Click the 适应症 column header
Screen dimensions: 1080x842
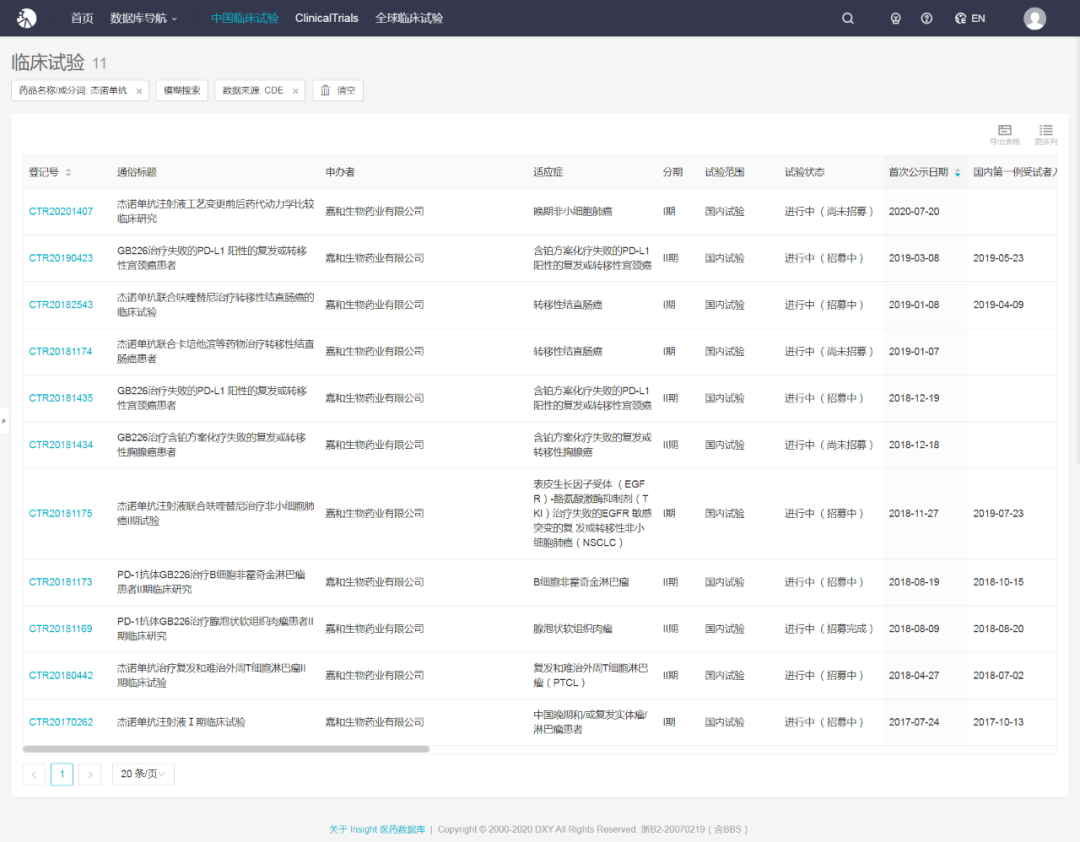[548, 172]
